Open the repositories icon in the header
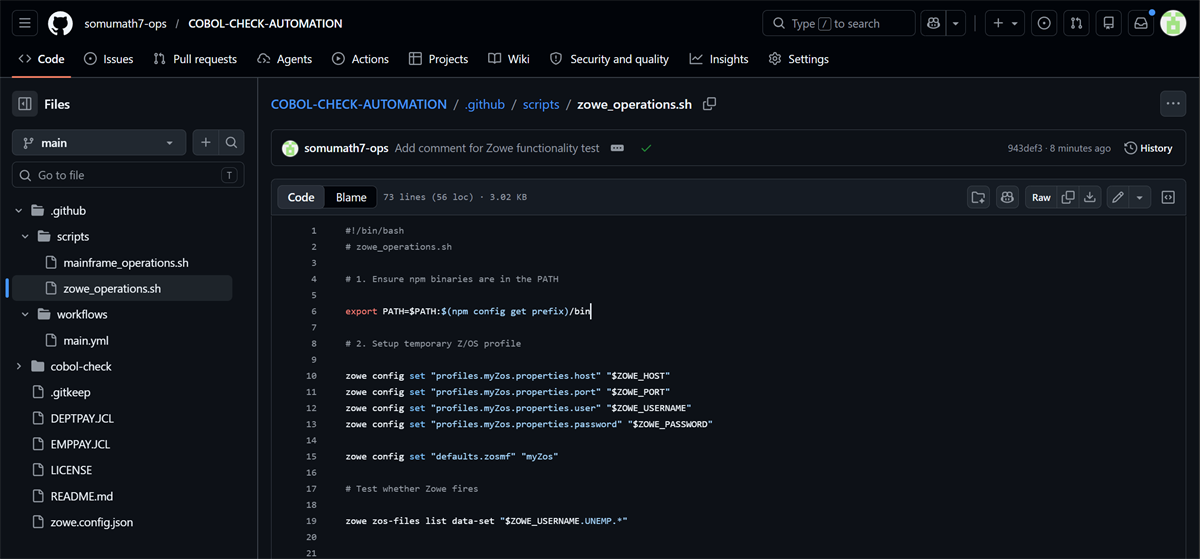Viewport: 1200px width, 559px height. point(1108,23)
